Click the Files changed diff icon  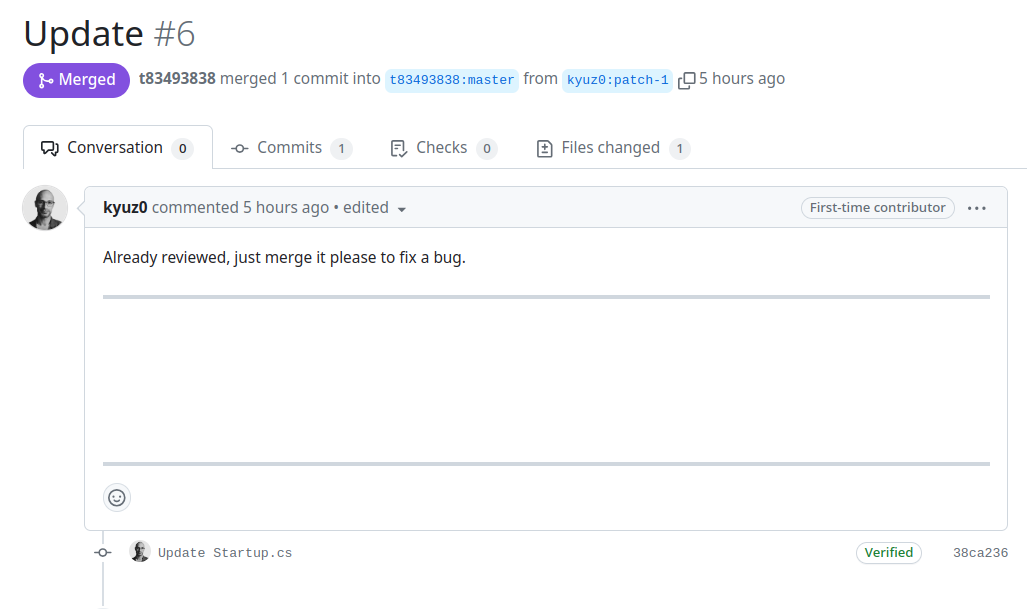tap(545, 147)
